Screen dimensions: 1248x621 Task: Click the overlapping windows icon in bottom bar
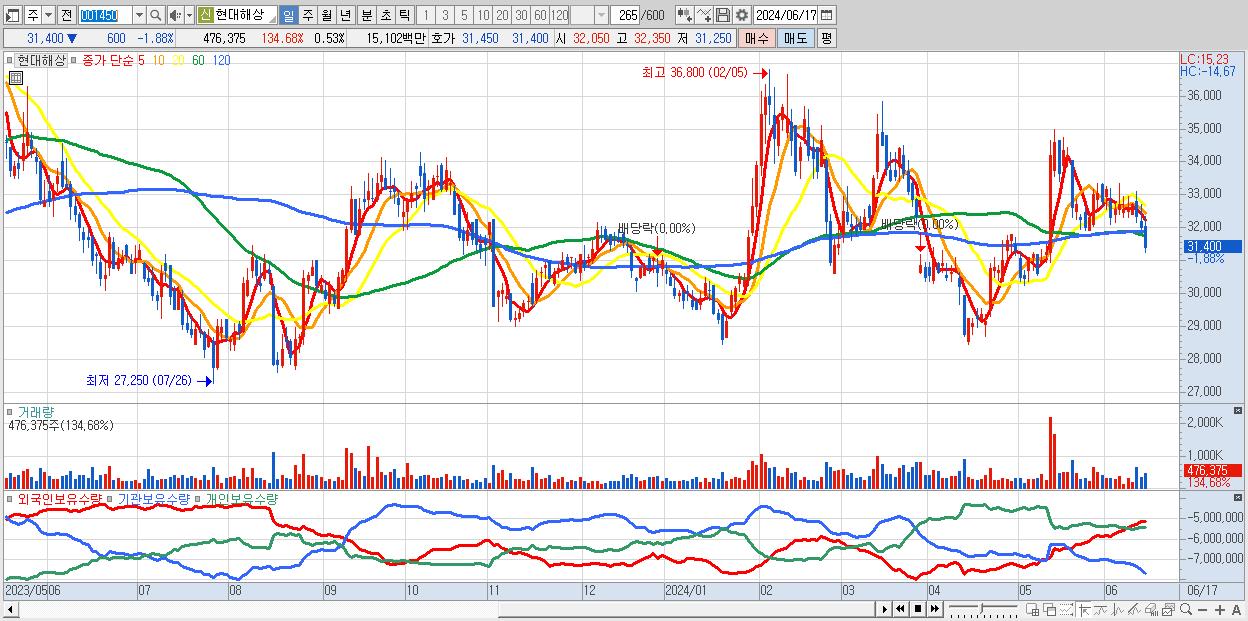[1050, 610]
